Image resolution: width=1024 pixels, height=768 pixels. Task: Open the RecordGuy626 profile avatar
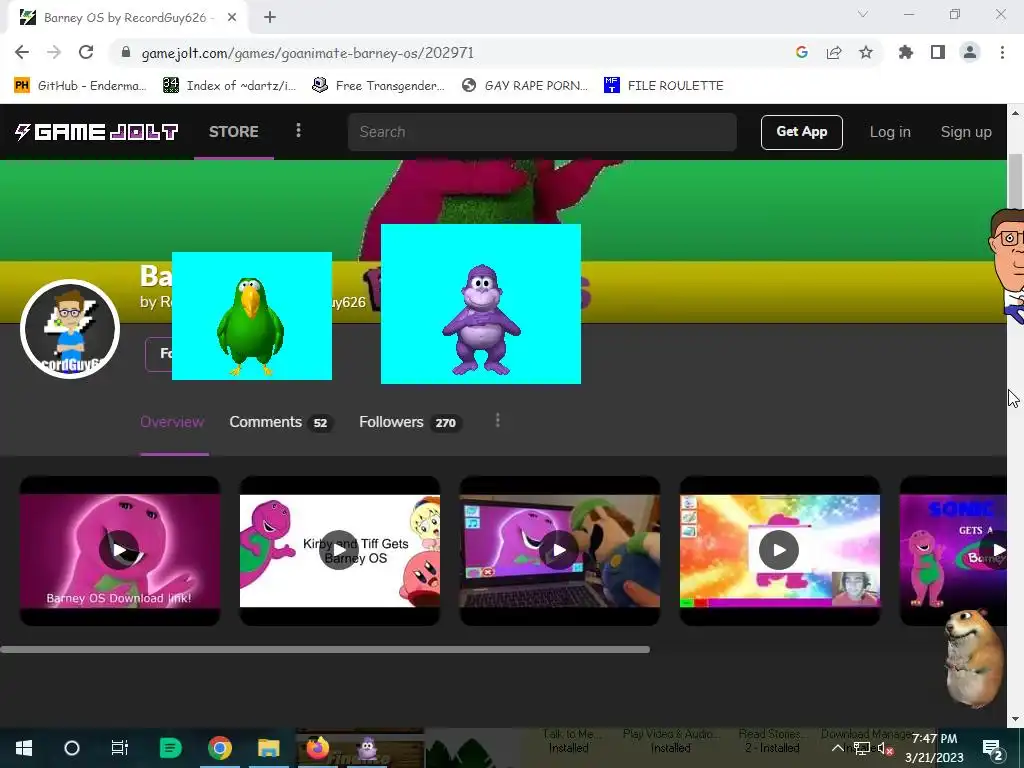pos(70,329)
